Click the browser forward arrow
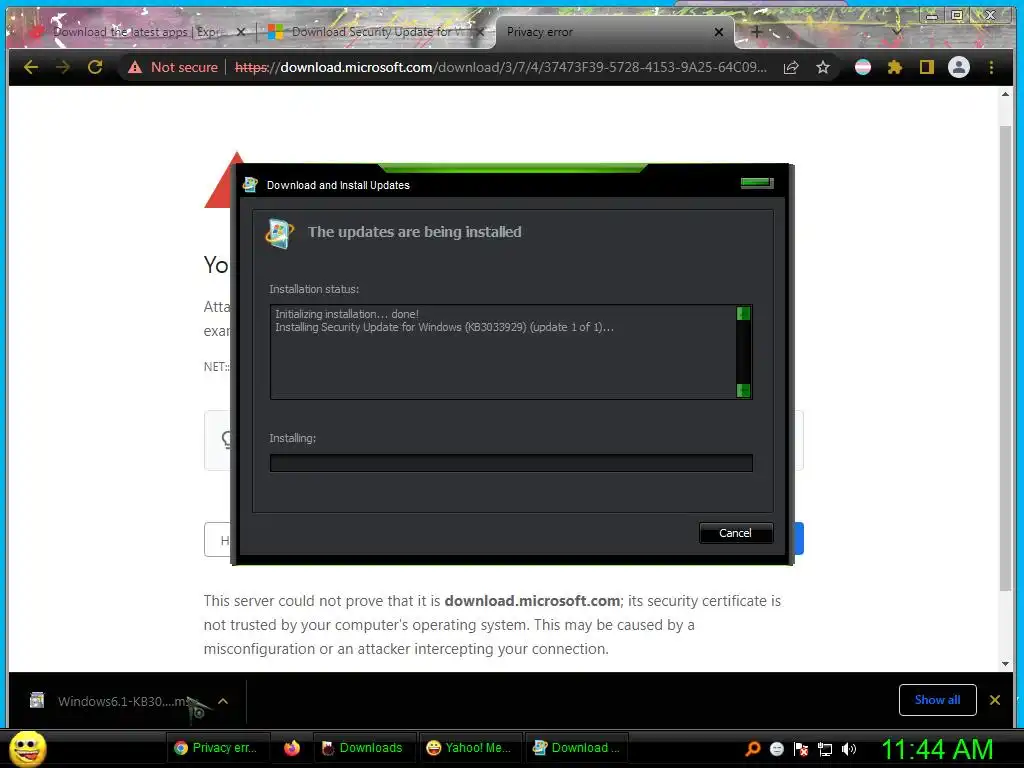The height and width of the screenshot is (768, 1024). (x=63, y=67)
